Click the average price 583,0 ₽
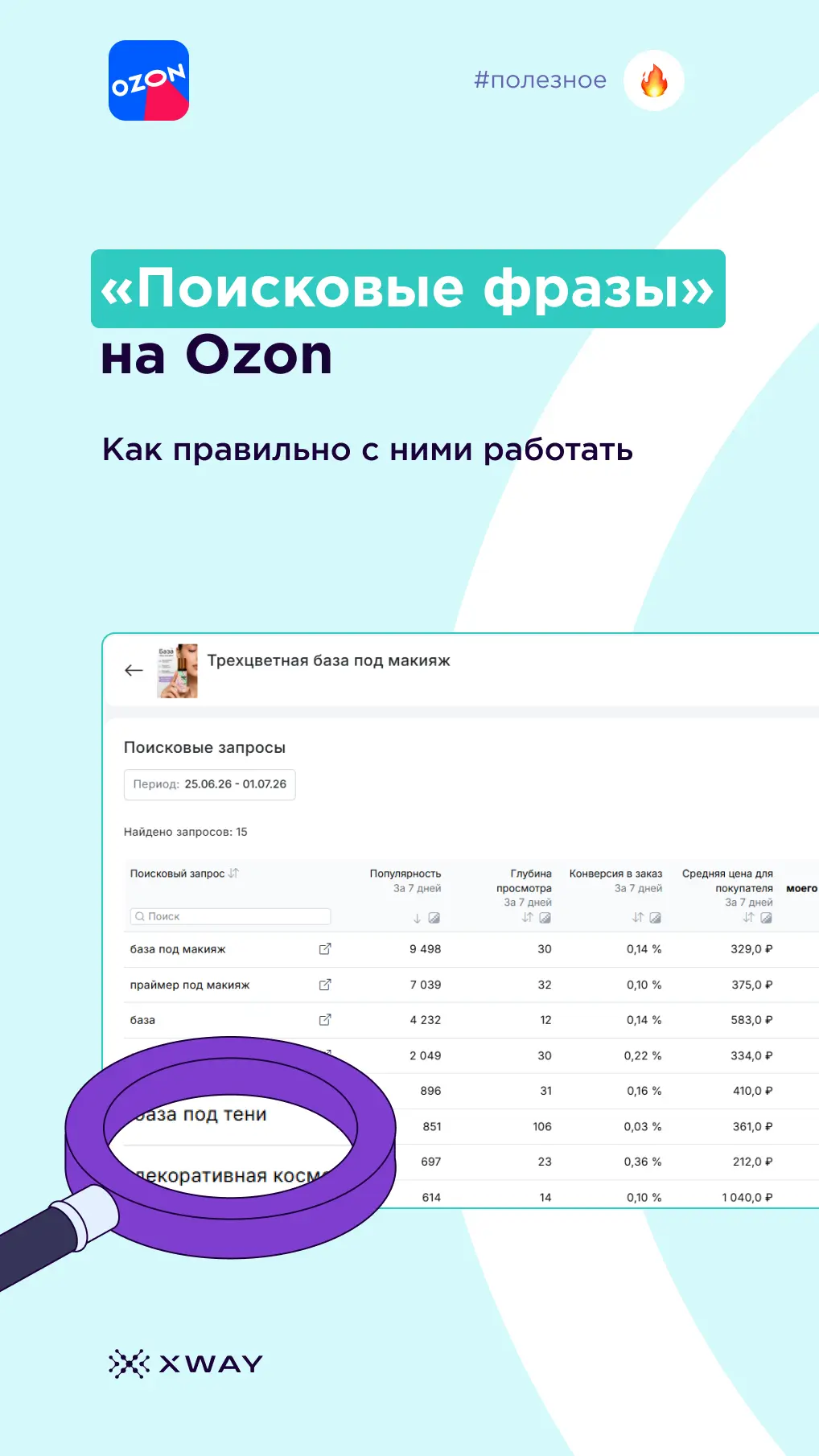 751,1020
